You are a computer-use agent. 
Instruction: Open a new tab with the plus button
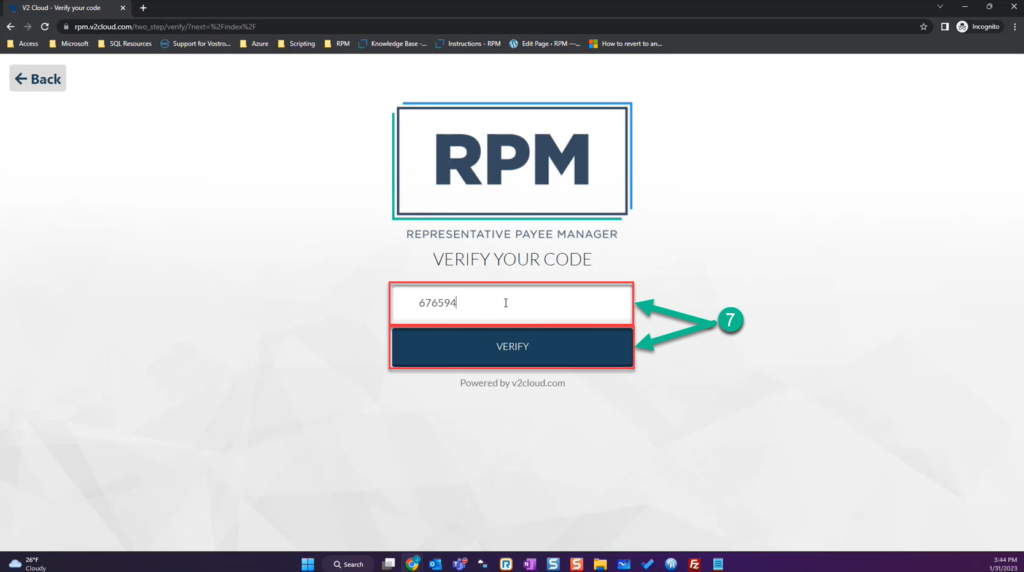[x=143, y=8]
